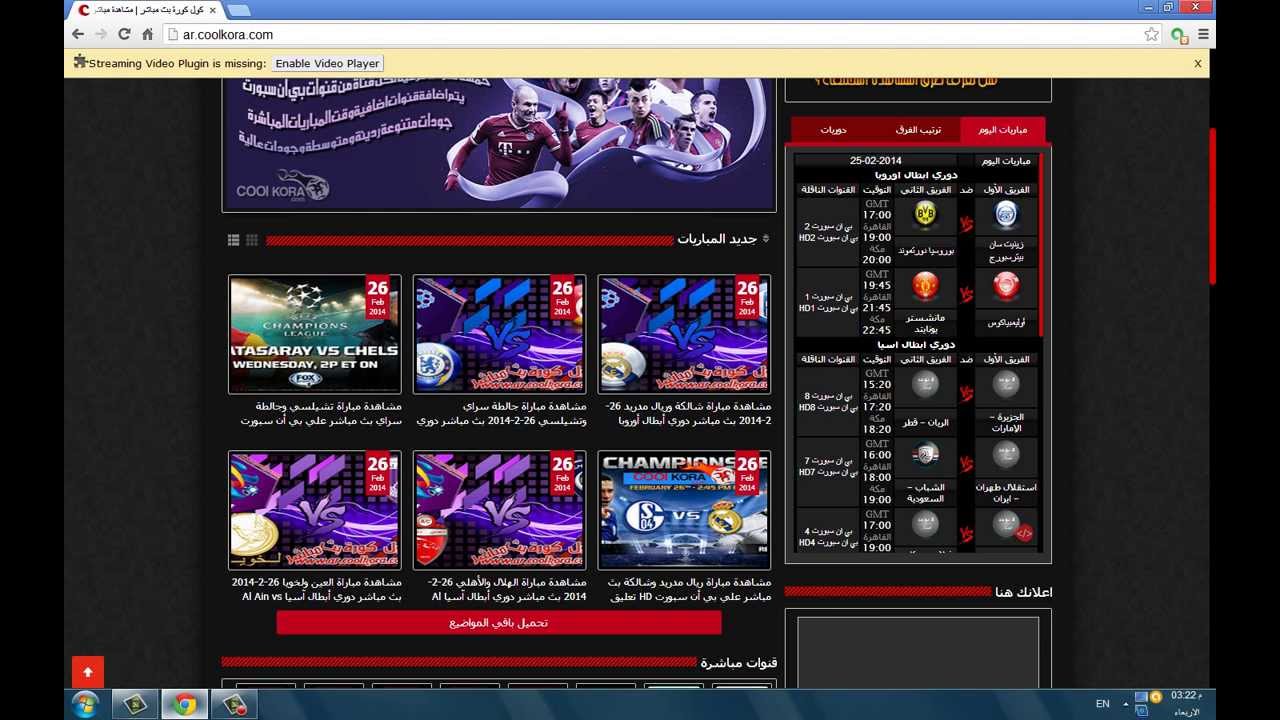This screenshot has width=1280, height=720.
Task: Open the purple thumbnail with Real Madrid crest
Action: (684, 334)
